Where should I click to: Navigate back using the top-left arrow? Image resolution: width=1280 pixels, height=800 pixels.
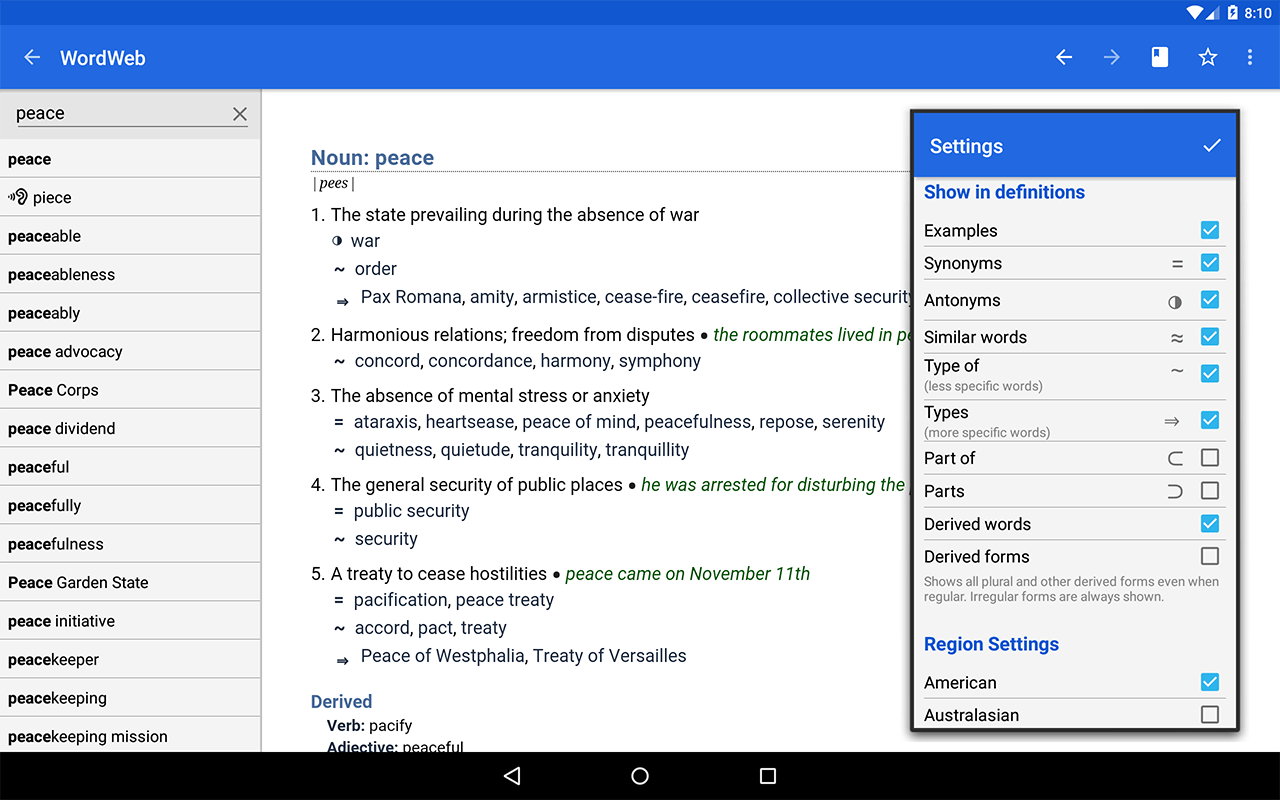coord(31,57)
